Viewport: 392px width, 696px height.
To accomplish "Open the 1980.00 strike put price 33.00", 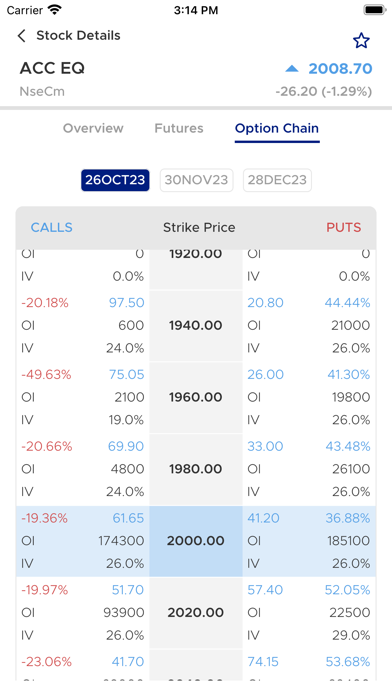I will coord(265,446).
